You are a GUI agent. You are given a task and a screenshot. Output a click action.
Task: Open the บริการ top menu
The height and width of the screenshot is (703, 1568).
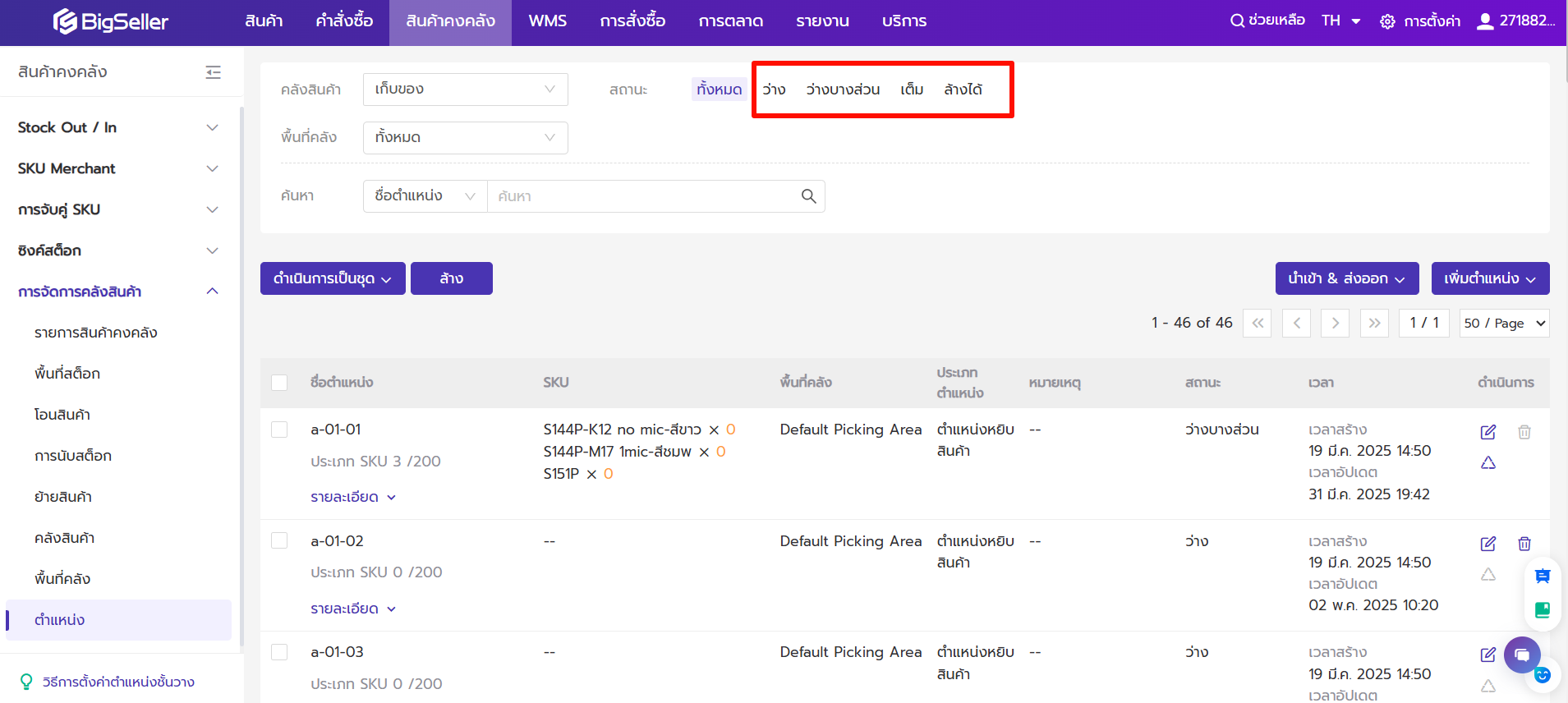[904, 21]
